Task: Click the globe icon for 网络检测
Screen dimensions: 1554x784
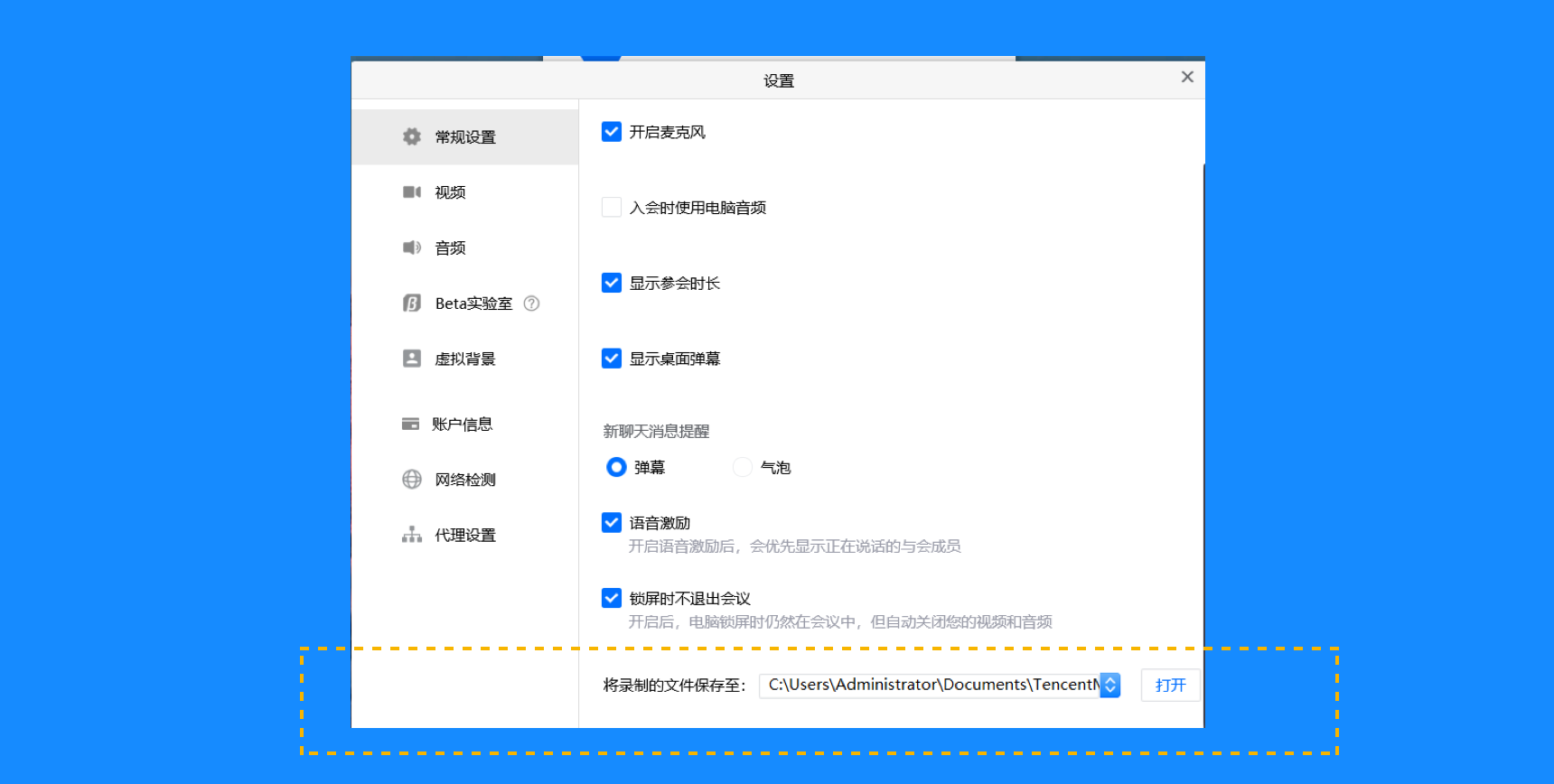Action: (x=412, y=480)
